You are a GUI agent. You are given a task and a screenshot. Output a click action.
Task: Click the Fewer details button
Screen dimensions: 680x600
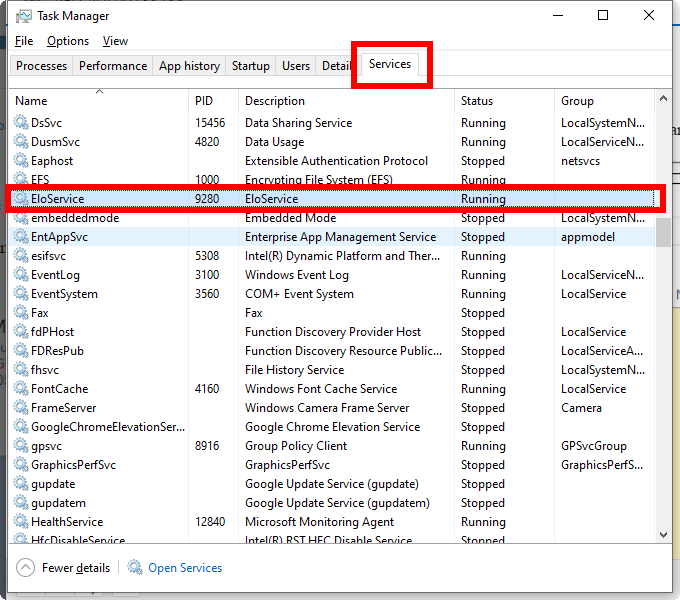coord(63,568)
